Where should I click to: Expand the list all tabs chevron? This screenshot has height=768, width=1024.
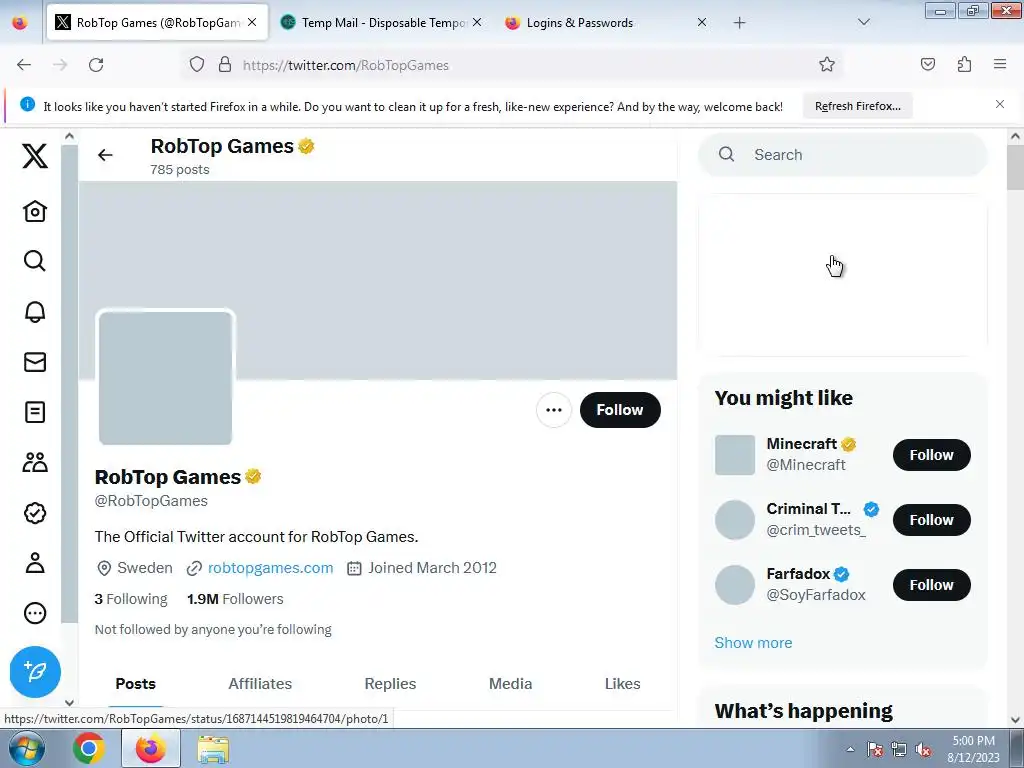(863, 22)
